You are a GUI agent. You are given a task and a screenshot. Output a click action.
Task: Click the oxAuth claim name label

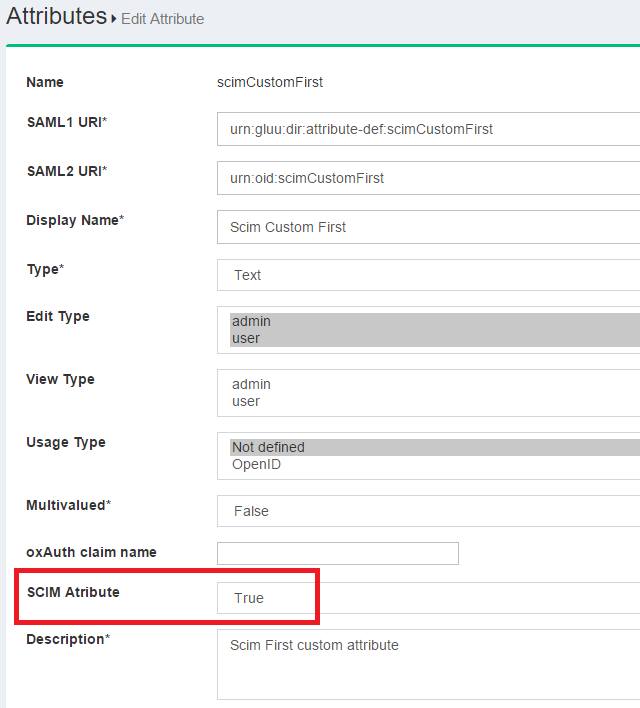(91, 552)
